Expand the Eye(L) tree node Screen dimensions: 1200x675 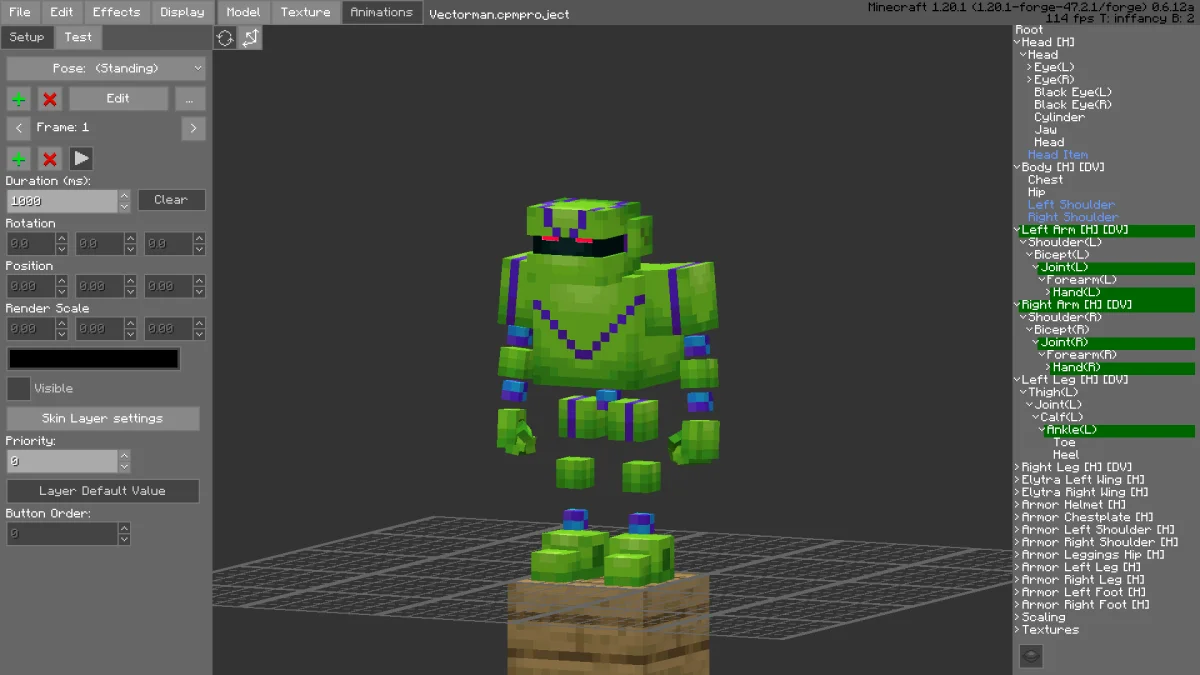click(1029, 67)
